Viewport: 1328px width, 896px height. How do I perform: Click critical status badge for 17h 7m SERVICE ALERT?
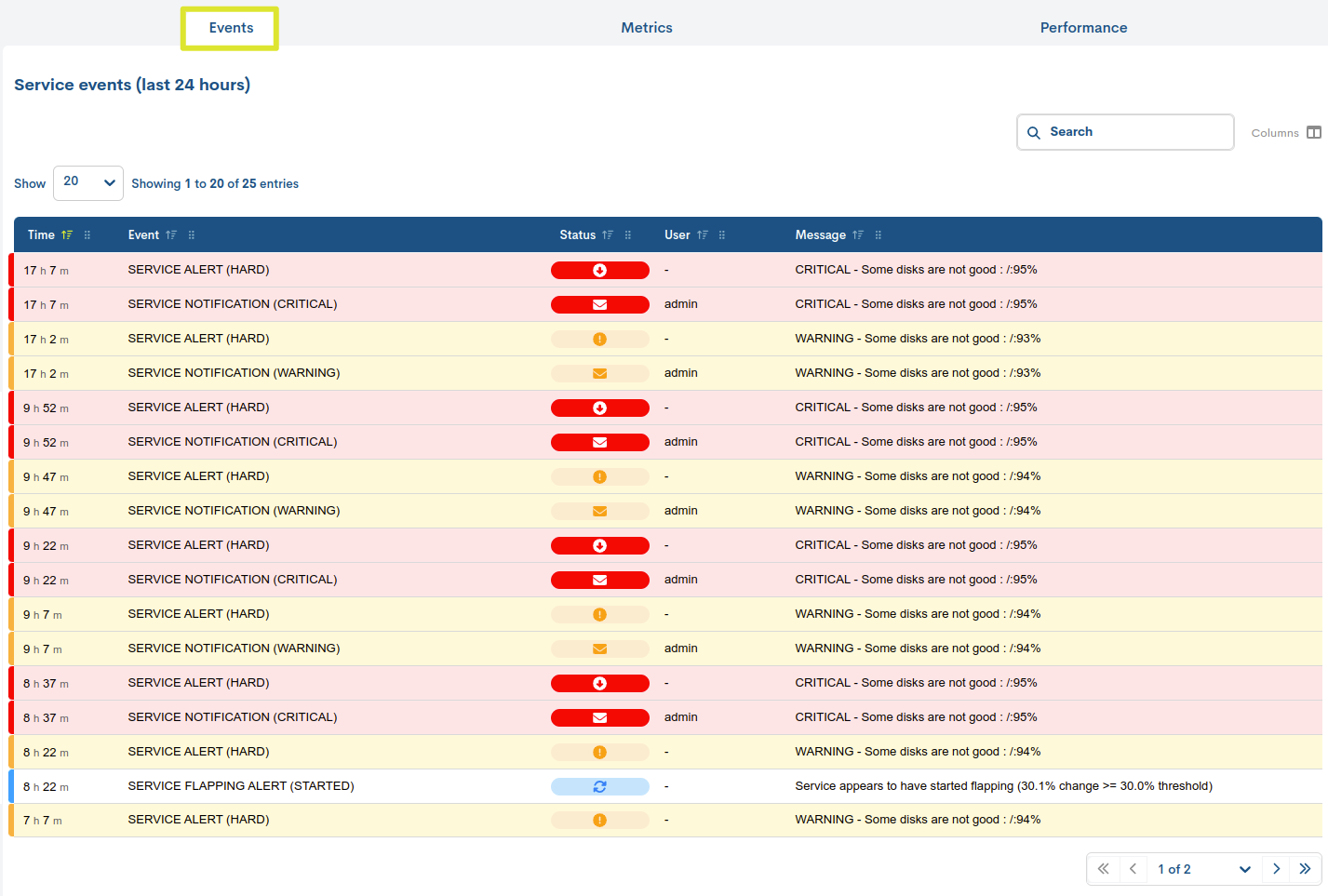[x=600, y=270]
